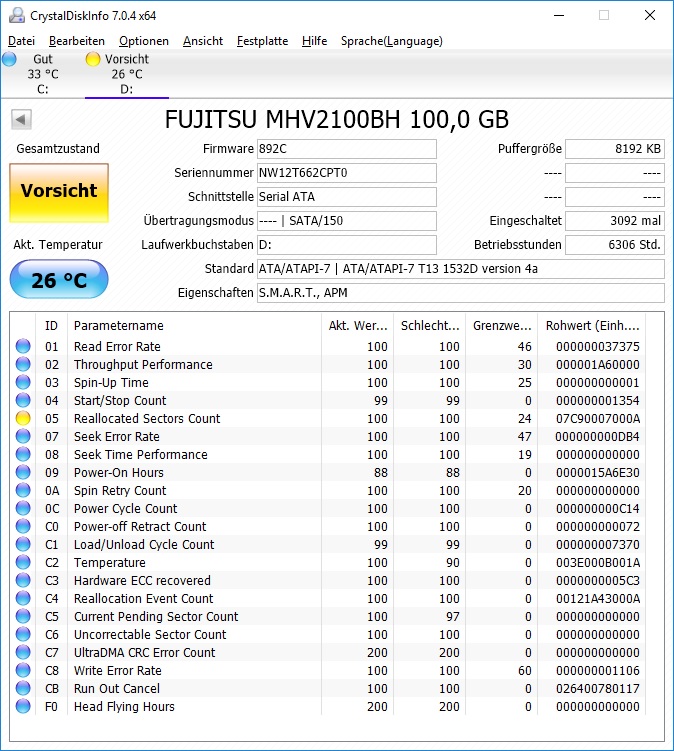Click the yellow Vorsicht status orb for D:
674x751 pixels.
click(x=92, y=59)
